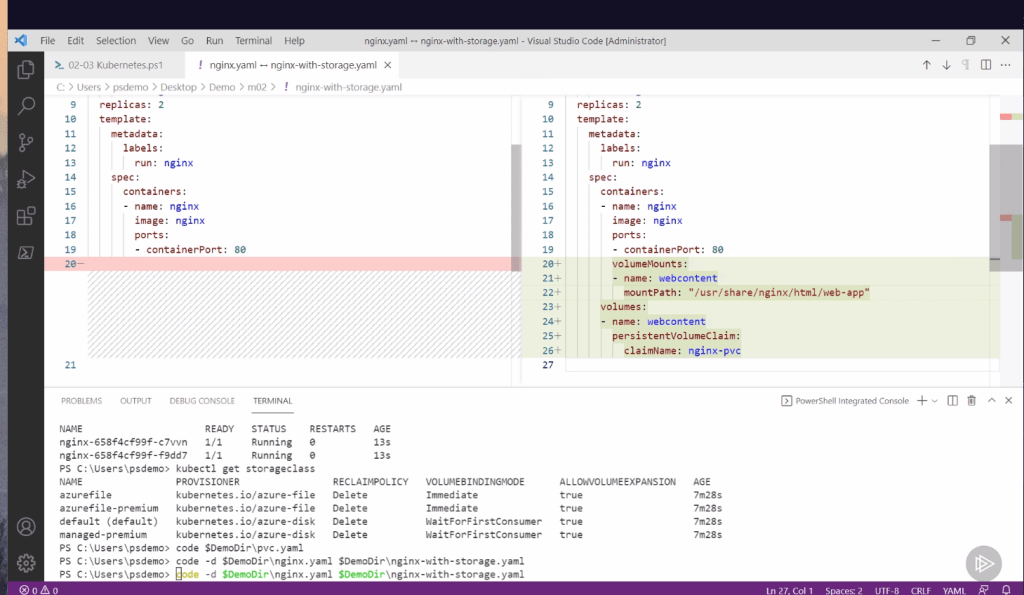Click nginx-with-storage.yaml breadcrumb segment
This screenshot has width=1024, height=595.
[348, 87]
